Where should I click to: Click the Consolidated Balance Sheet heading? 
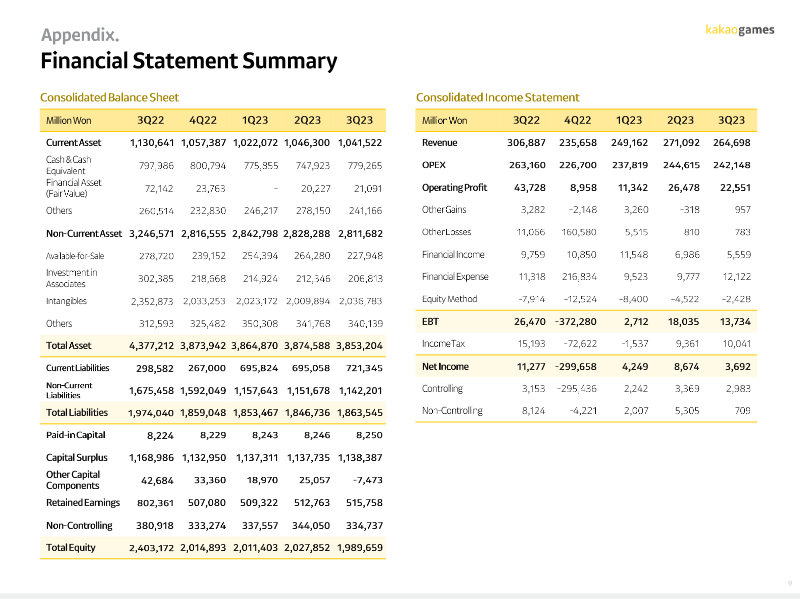109,97
